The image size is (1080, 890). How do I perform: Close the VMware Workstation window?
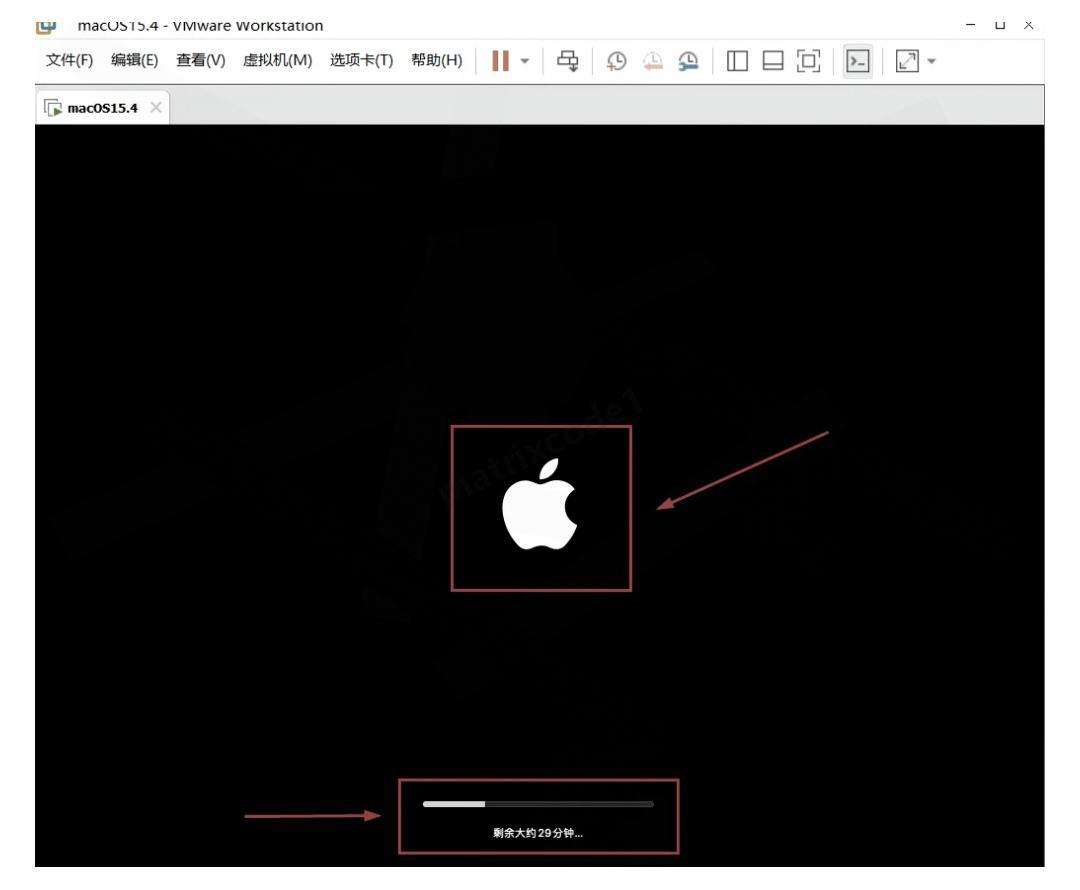coord(1028,25)
